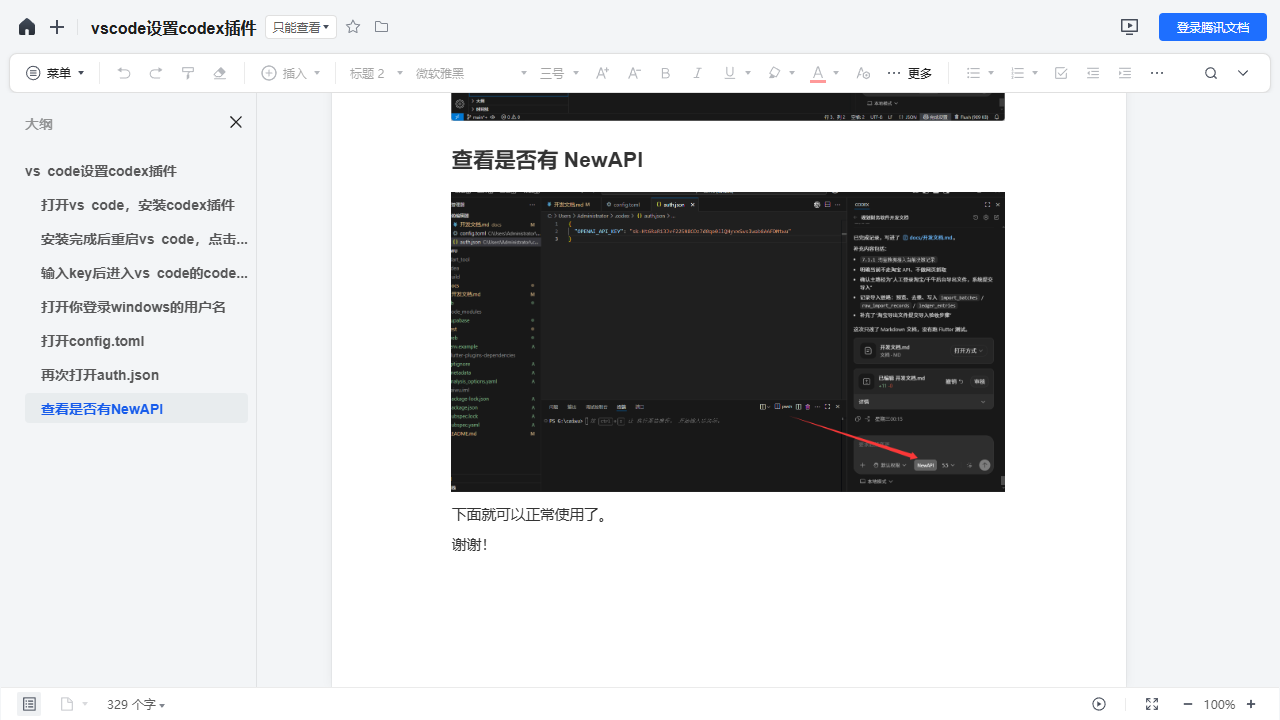Toggle the outline panel from status bar
Viewport: 1280px width, 720px height.
[x=29, y=704]
